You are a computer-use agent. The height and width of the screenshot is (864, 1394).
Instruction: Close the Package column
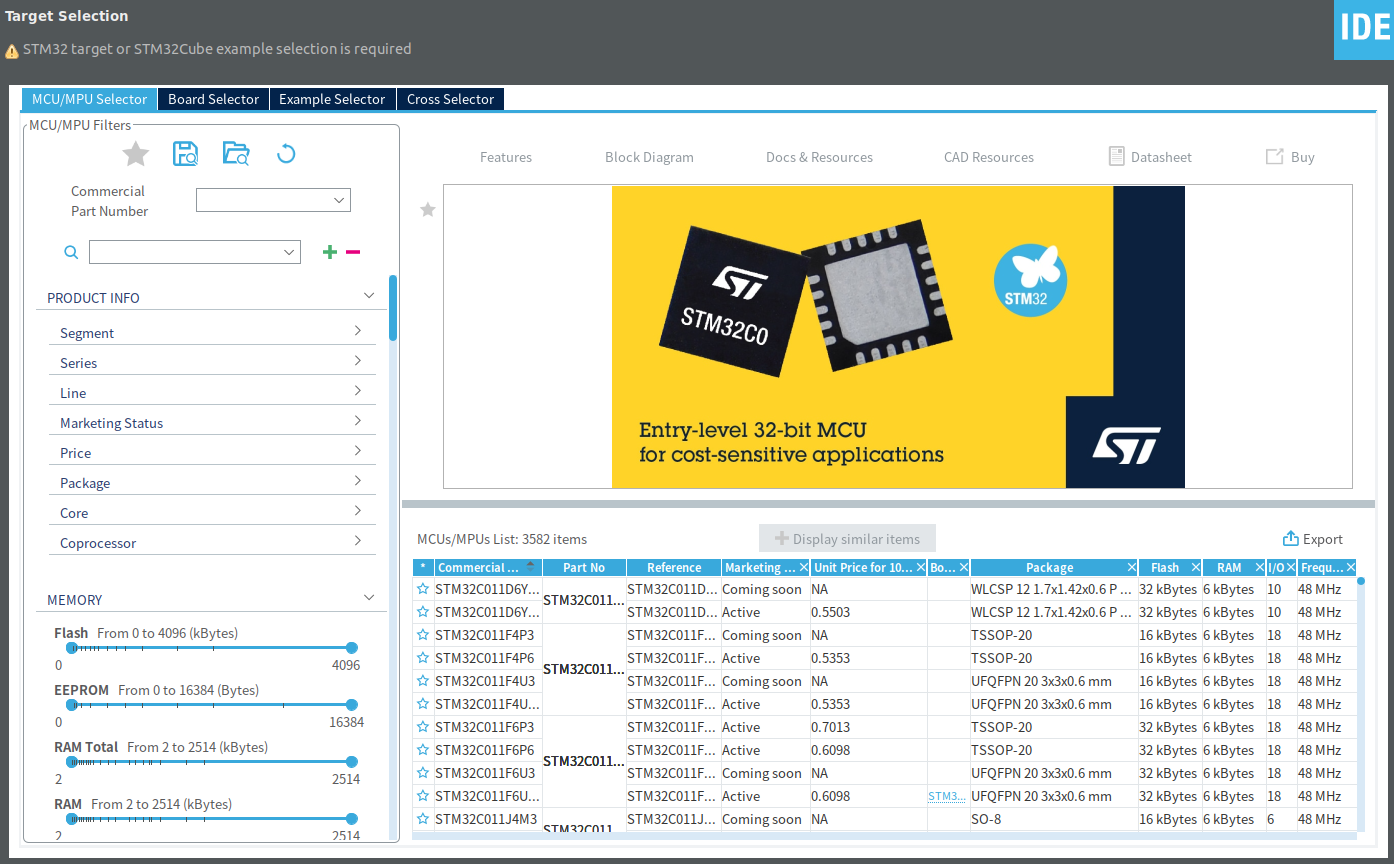tap(1131, 567)
